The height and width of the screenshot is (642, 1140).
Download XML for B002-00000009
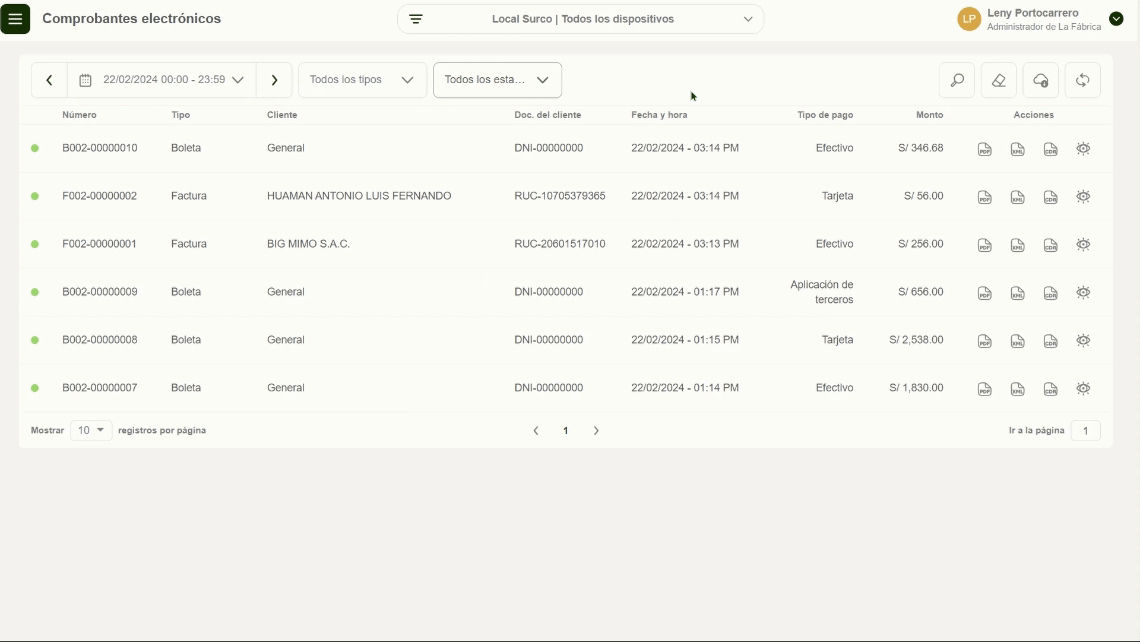pyautogui.click(x=1017, y=293)
